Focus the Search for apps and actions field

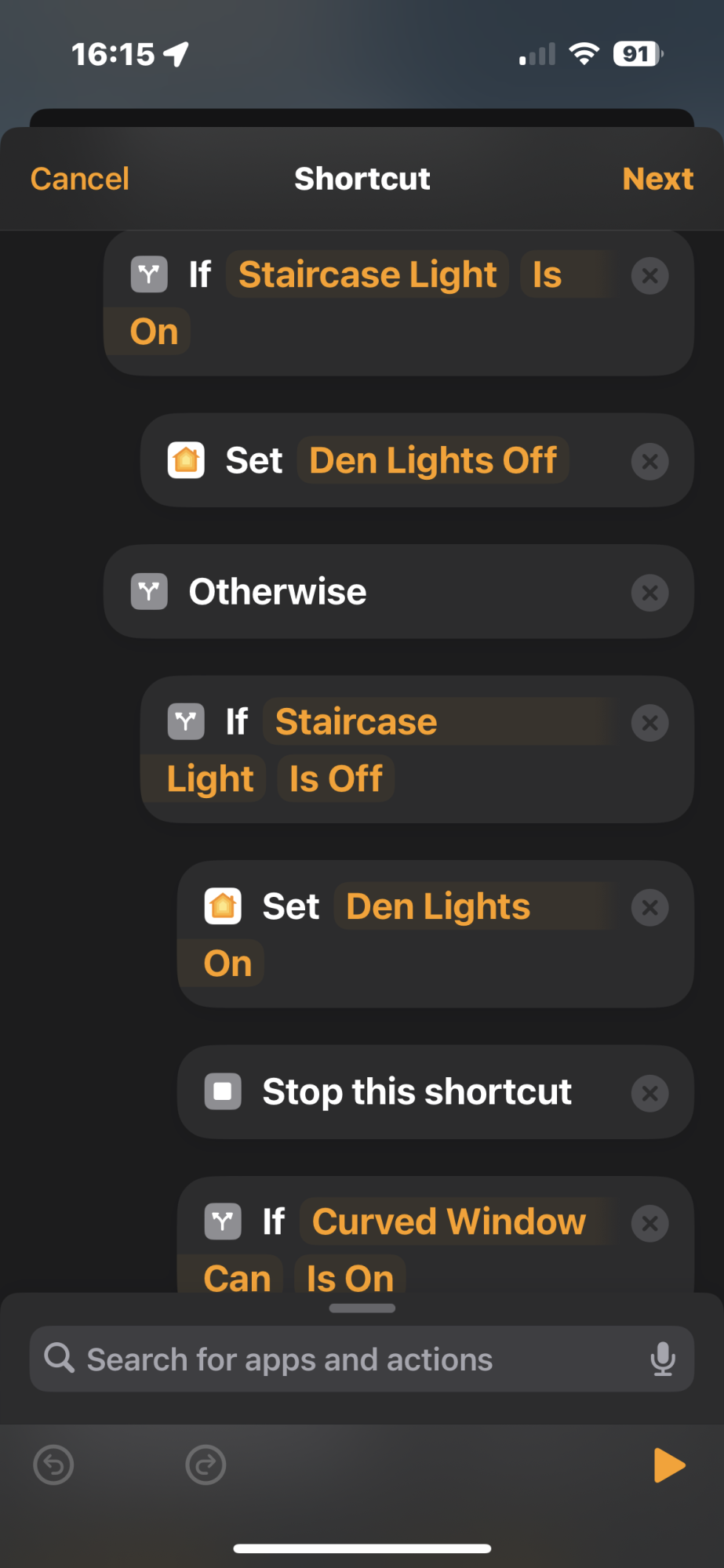click(362, 1359)
